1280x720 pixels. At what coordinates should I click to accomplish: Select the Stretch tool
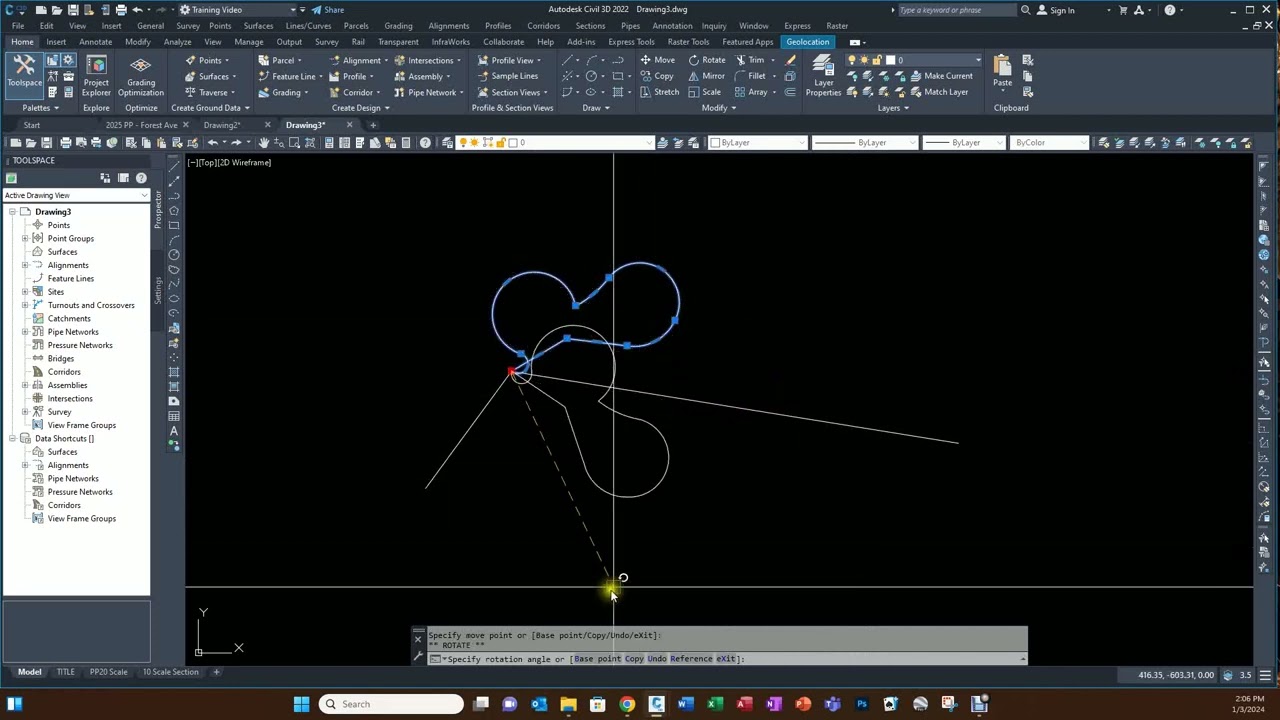coord(659,92)
